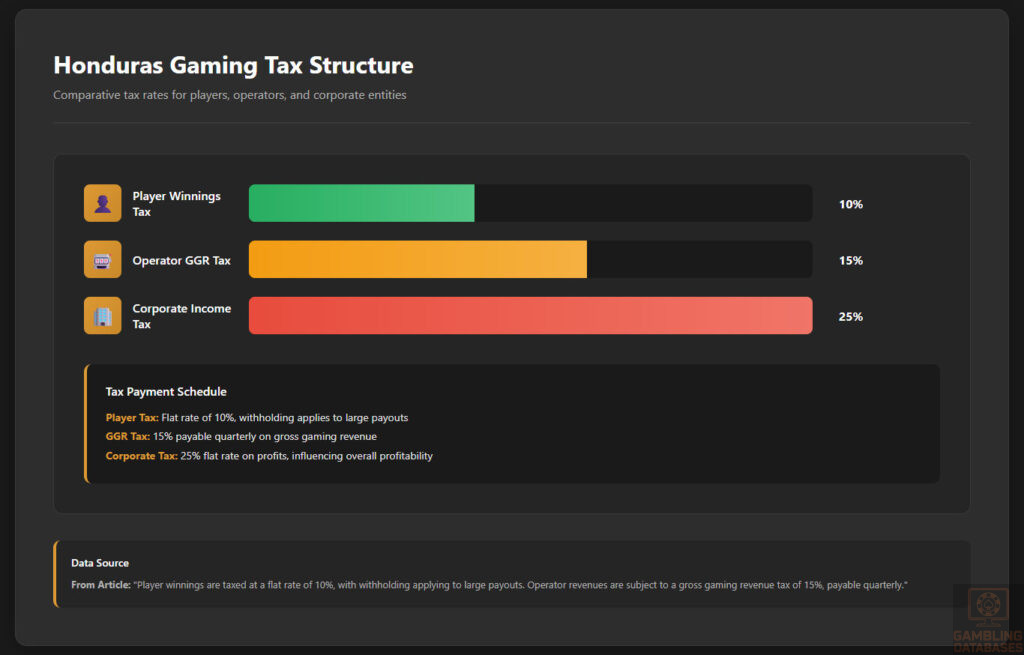
Task: Click the orange badge holding the building icon
Action: 102,316
